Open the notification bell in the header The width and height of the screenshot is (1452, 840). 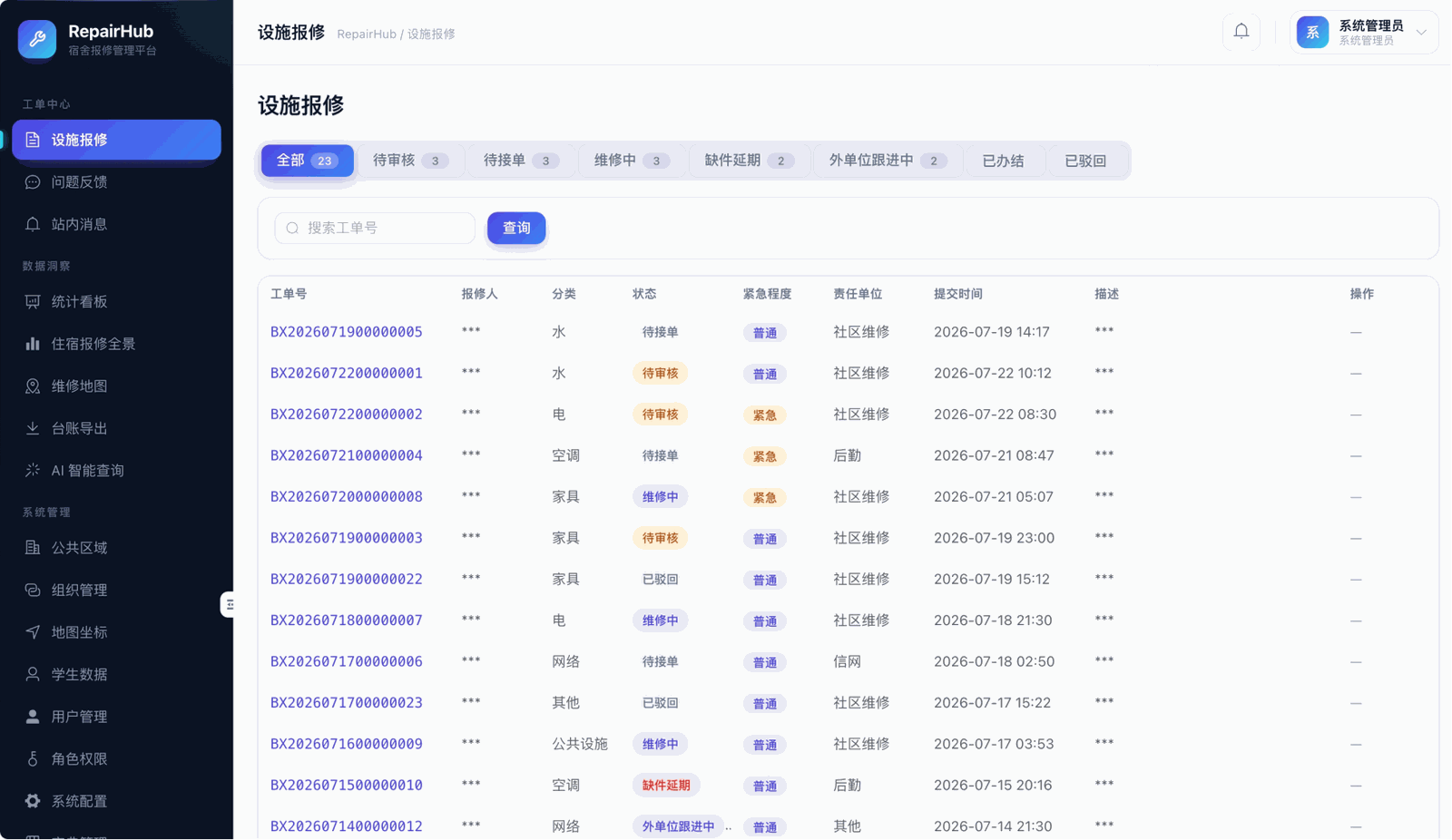pyautogui.click(x=1241, y=32)
